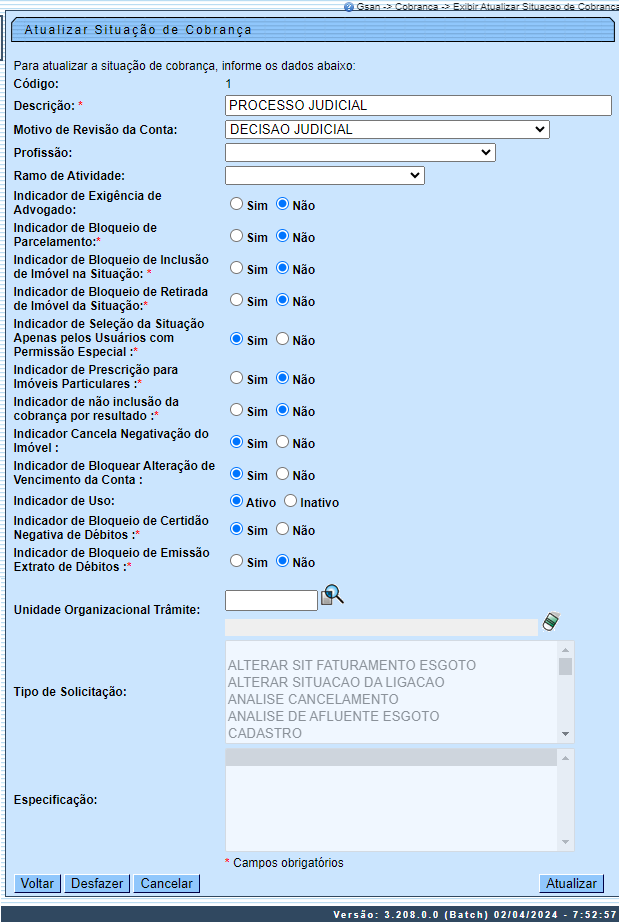
Task: Pick Sim for Permissão Especial indicator
Action: pyautogui.click(x=236, y=339)
